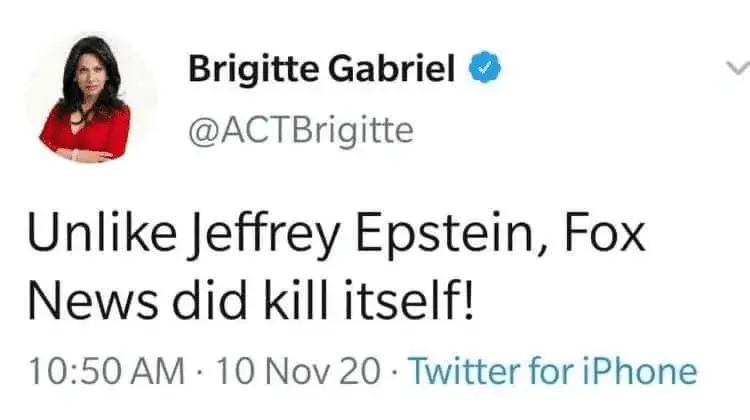Open the Twitter for iPhone source link
This screenshot has height=420, width=750.
point(553,372)
